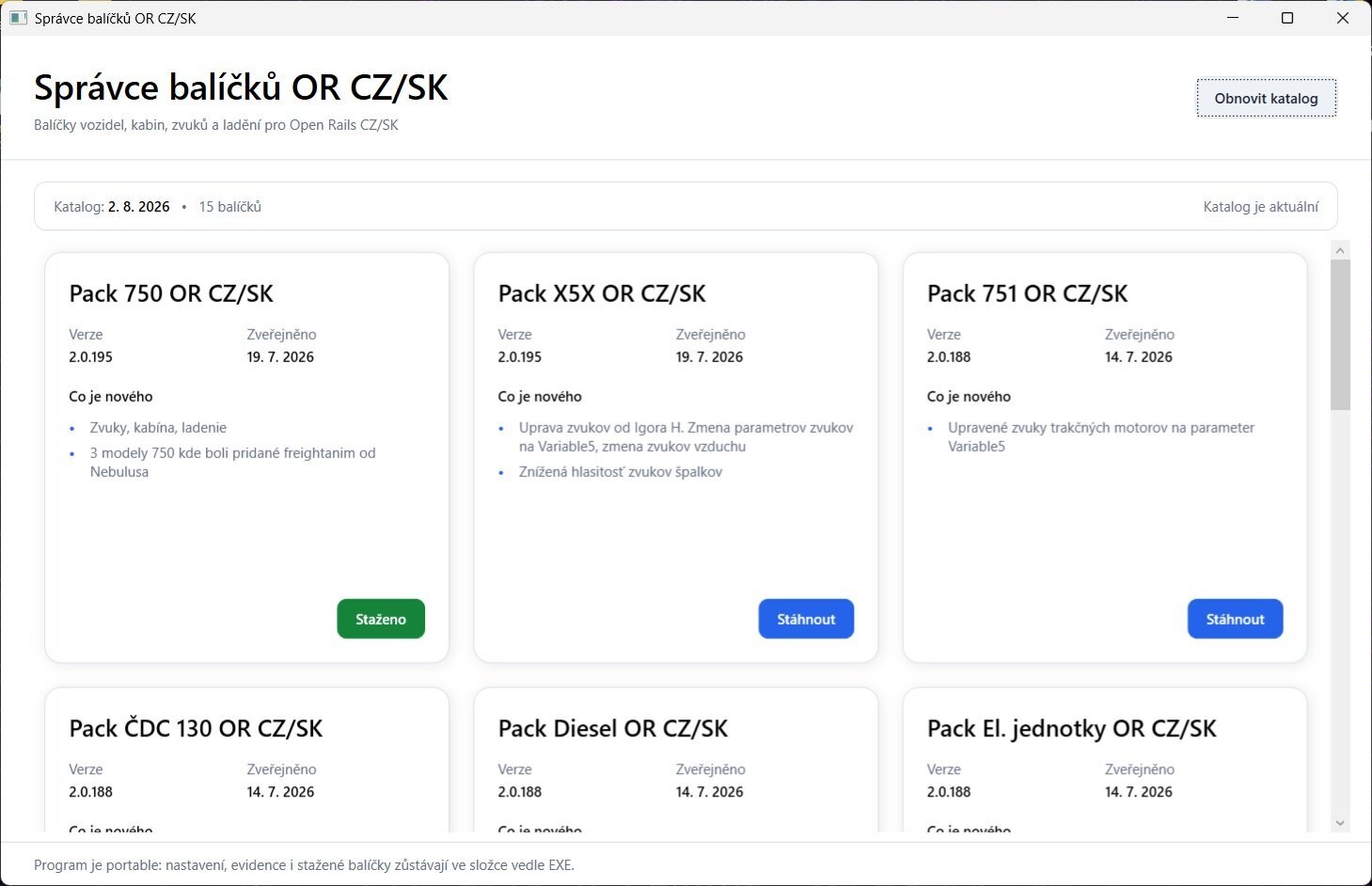
Task: Click version 2.0.195 of Pack X5X
Action: (520, 357)
